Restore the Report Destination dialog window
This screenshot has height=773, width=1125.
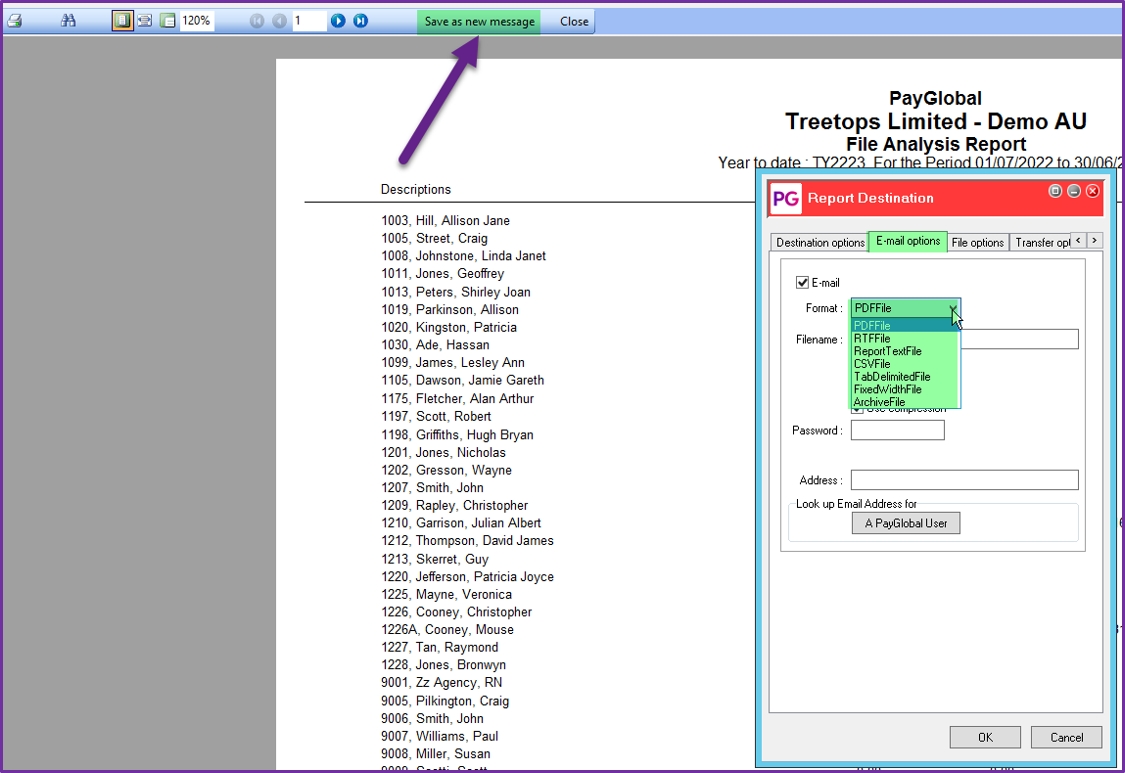[1055, 191]
